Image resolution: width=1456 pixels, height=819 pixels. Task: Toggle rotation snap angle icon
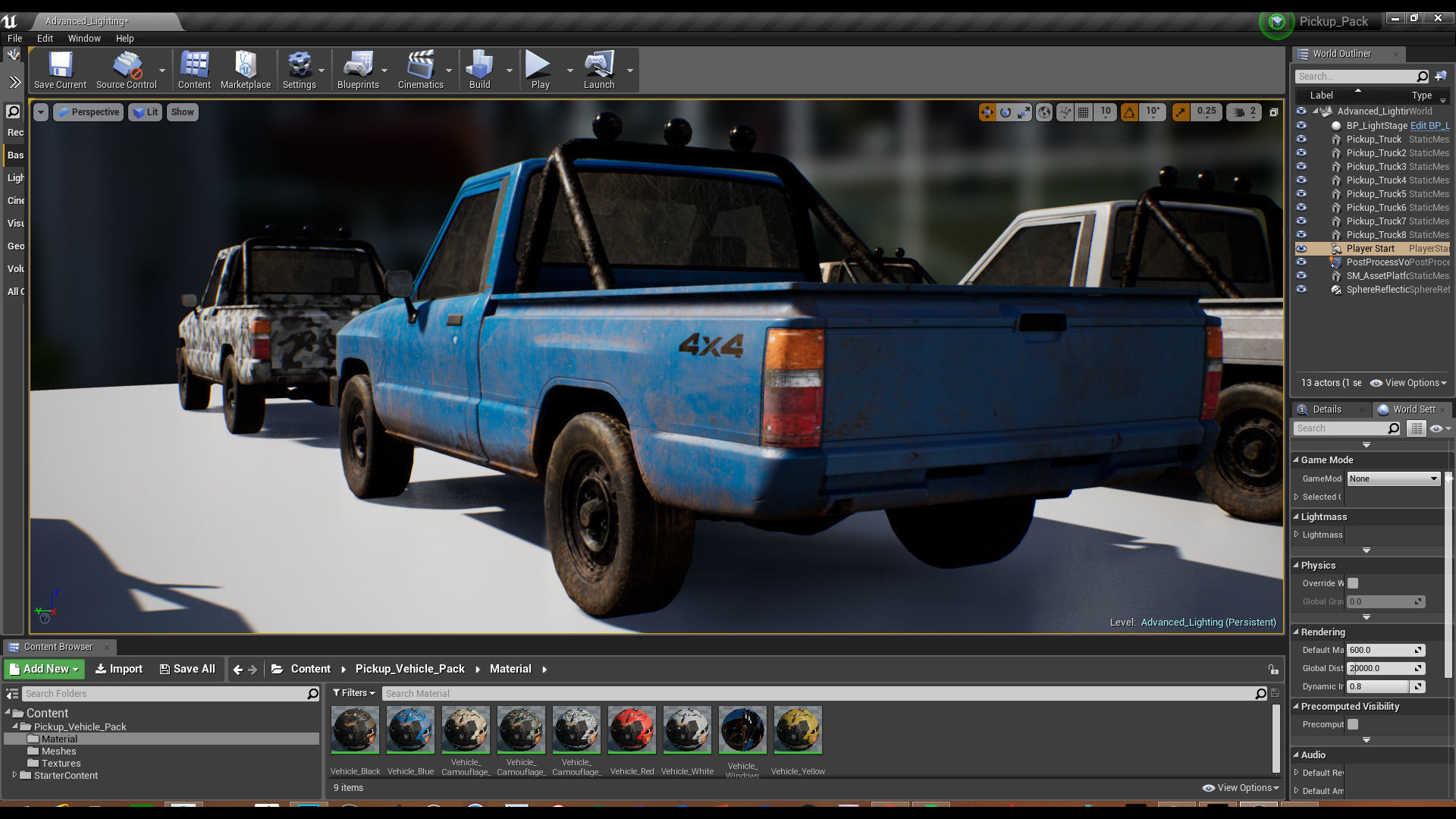[x=1129, y=112]
